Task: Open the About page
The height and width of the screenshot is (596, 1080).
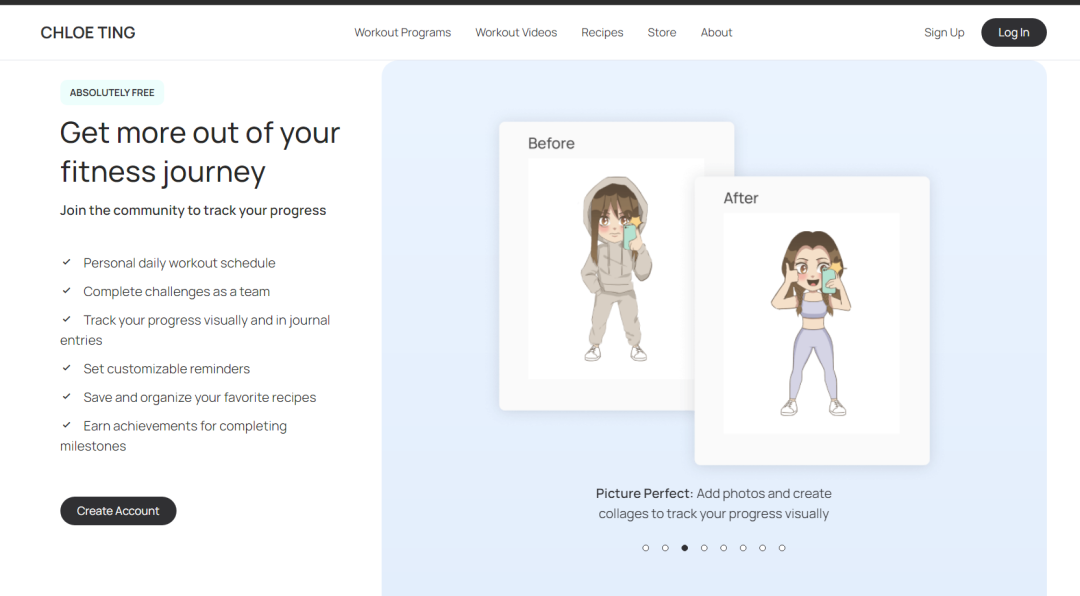Action: click(x=716, y=32)
